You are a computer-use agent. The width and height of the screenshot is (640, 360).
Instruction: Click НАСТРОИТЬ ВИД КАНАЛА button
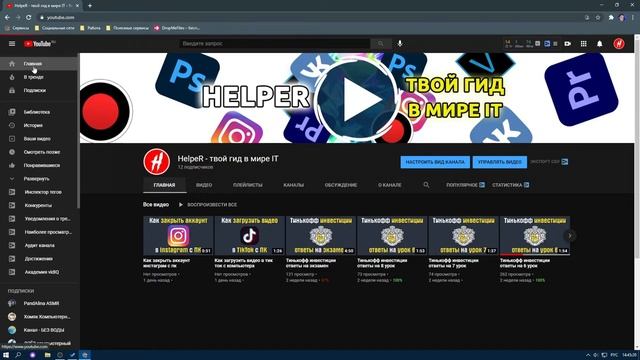click(435, 162)
